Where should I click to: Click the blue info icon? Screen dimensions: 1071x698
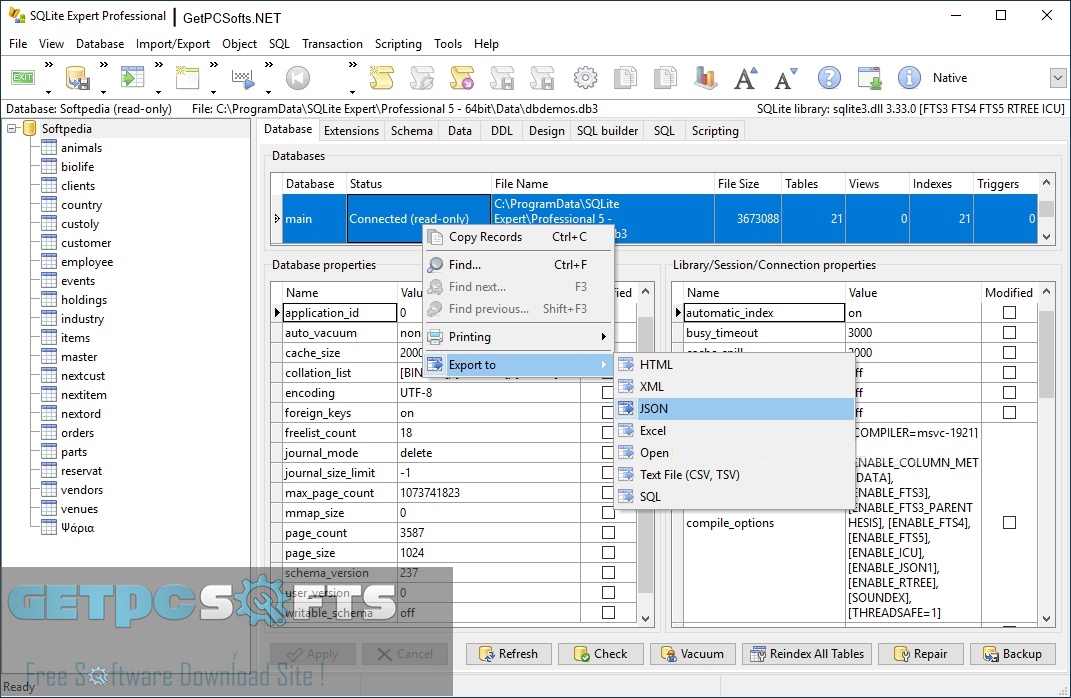(x=909, y=78)
